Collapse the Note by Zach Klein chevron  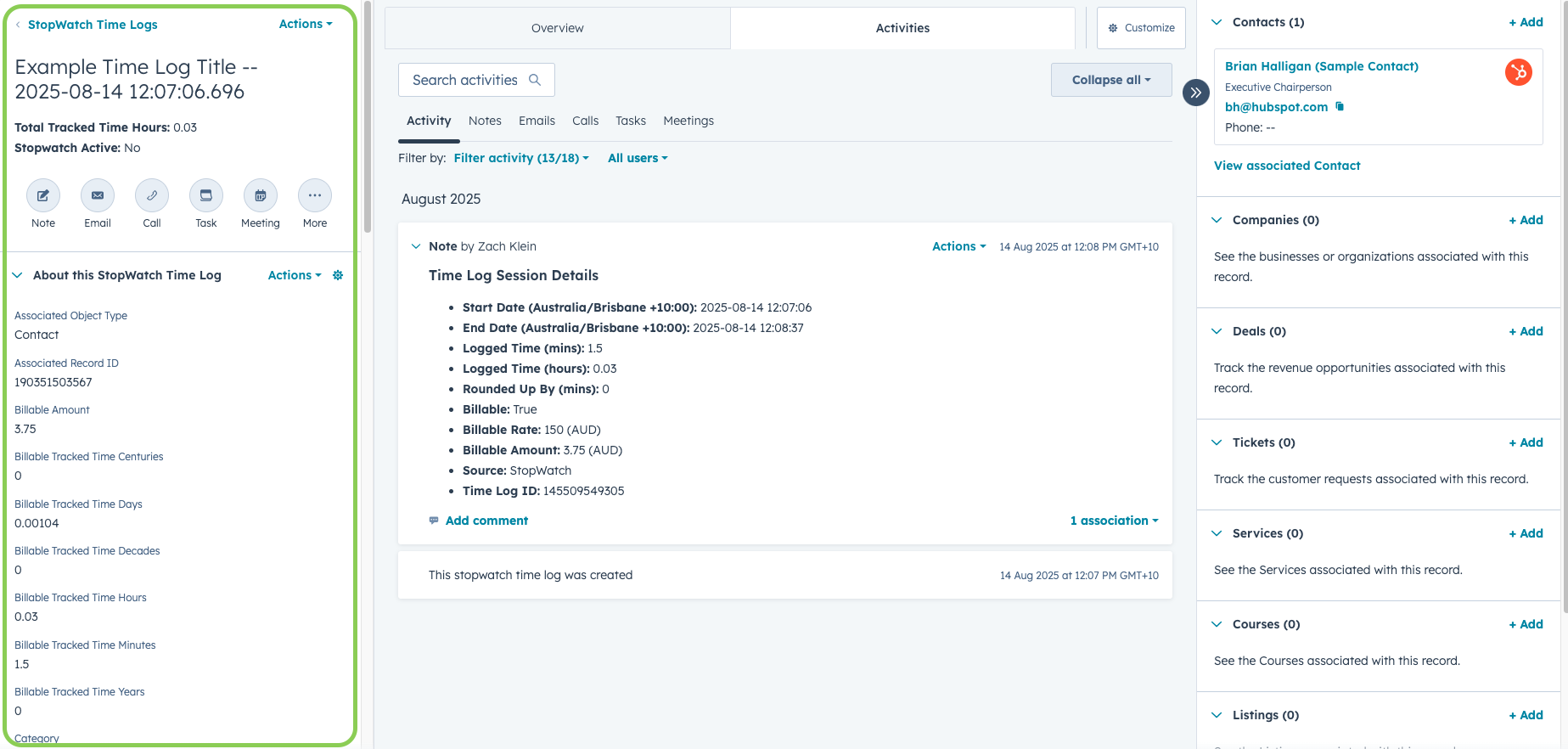(416, 246)
